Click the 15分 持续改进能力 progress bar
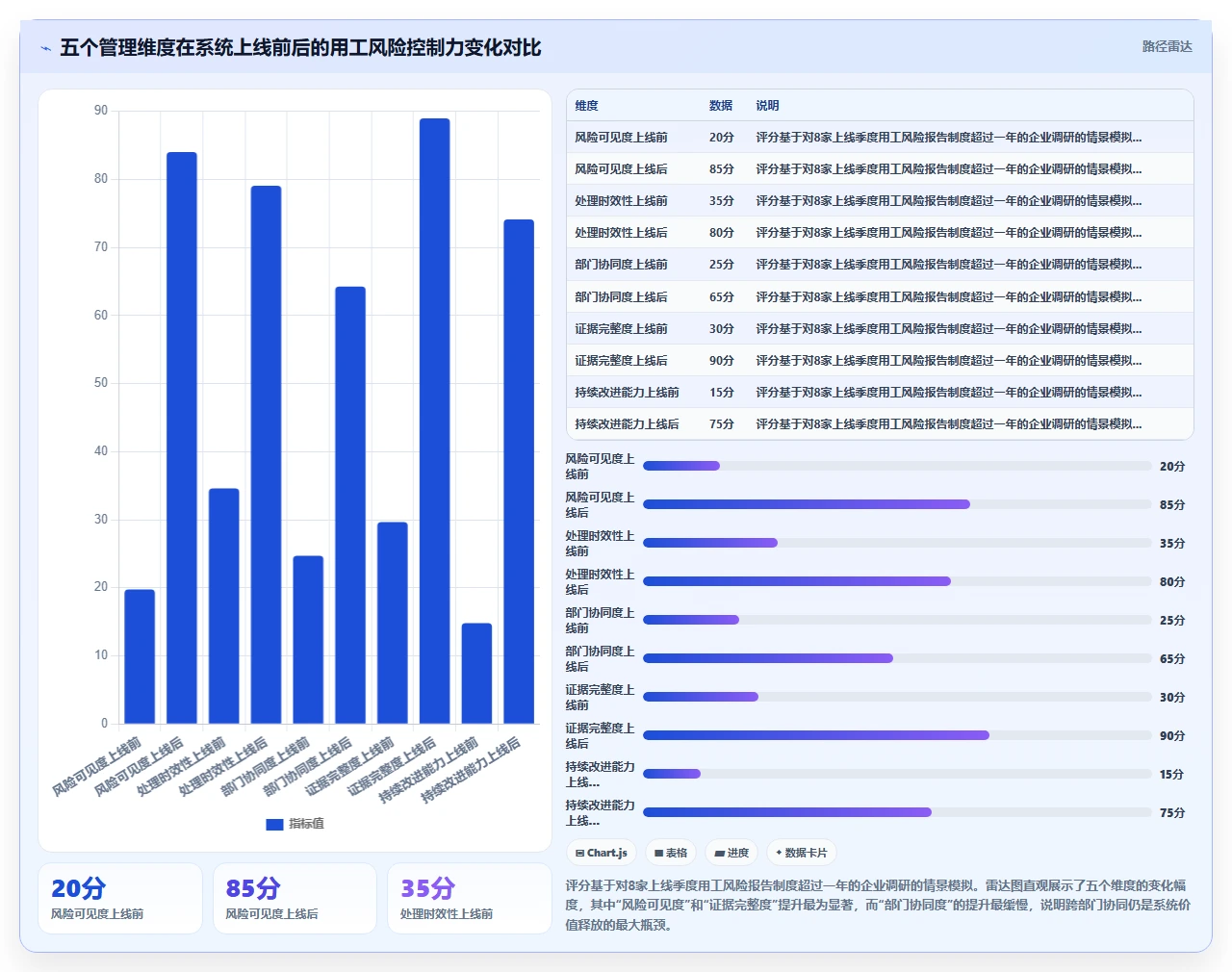Image resolution: width=1232 pixels, height=972 pixels. pyautogui.click(x=897, y=774)
